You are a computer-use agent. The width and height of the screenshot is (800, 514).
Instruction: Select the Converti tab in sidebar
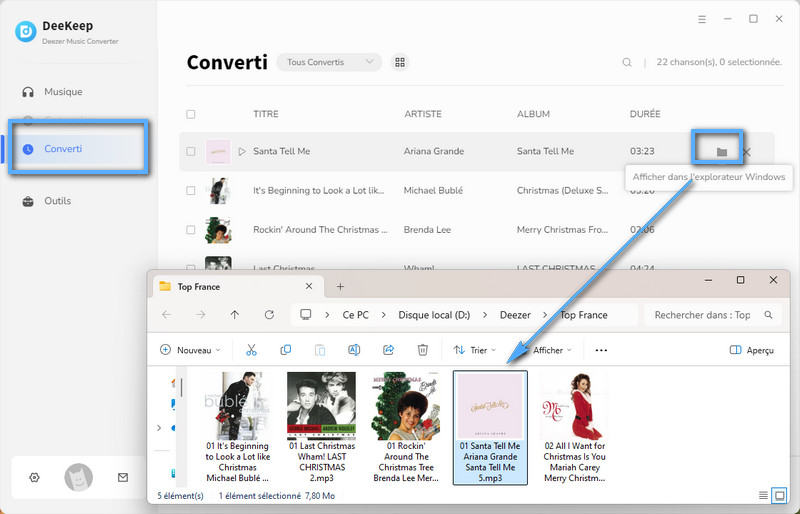tap(78, 149)
